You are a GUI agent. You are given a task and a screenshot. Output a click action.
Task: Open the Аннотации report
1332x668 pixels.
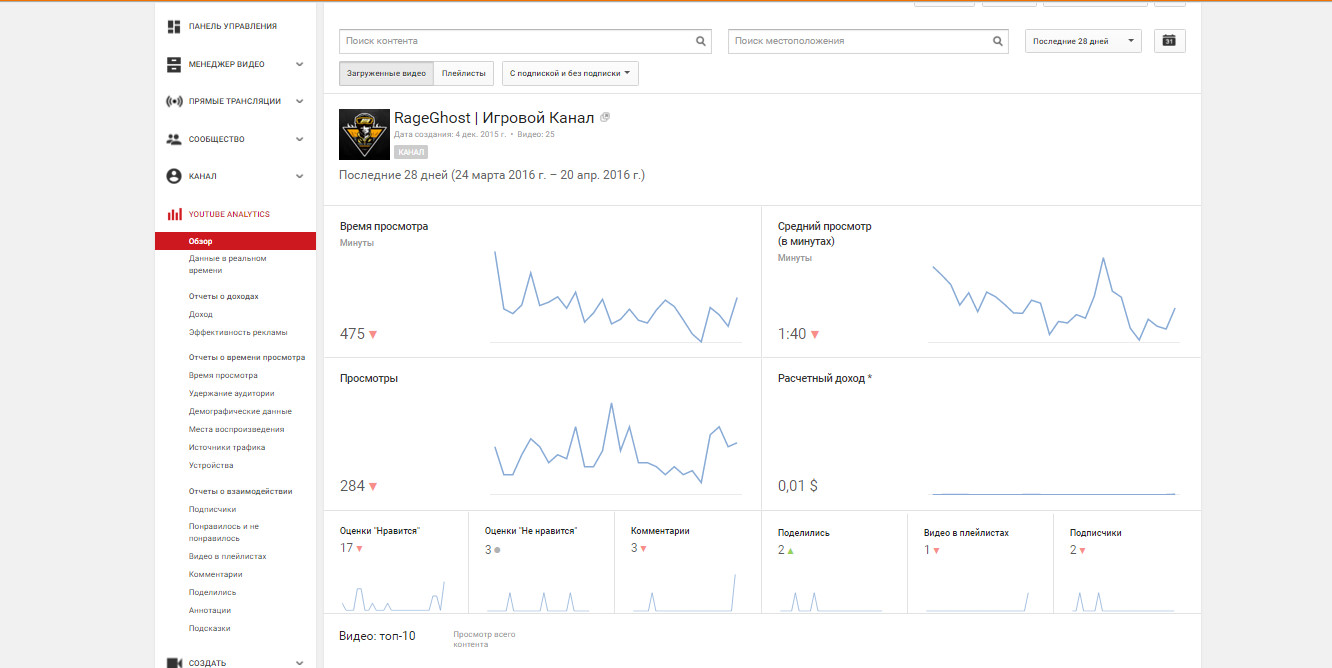click(x=210, y=610)
